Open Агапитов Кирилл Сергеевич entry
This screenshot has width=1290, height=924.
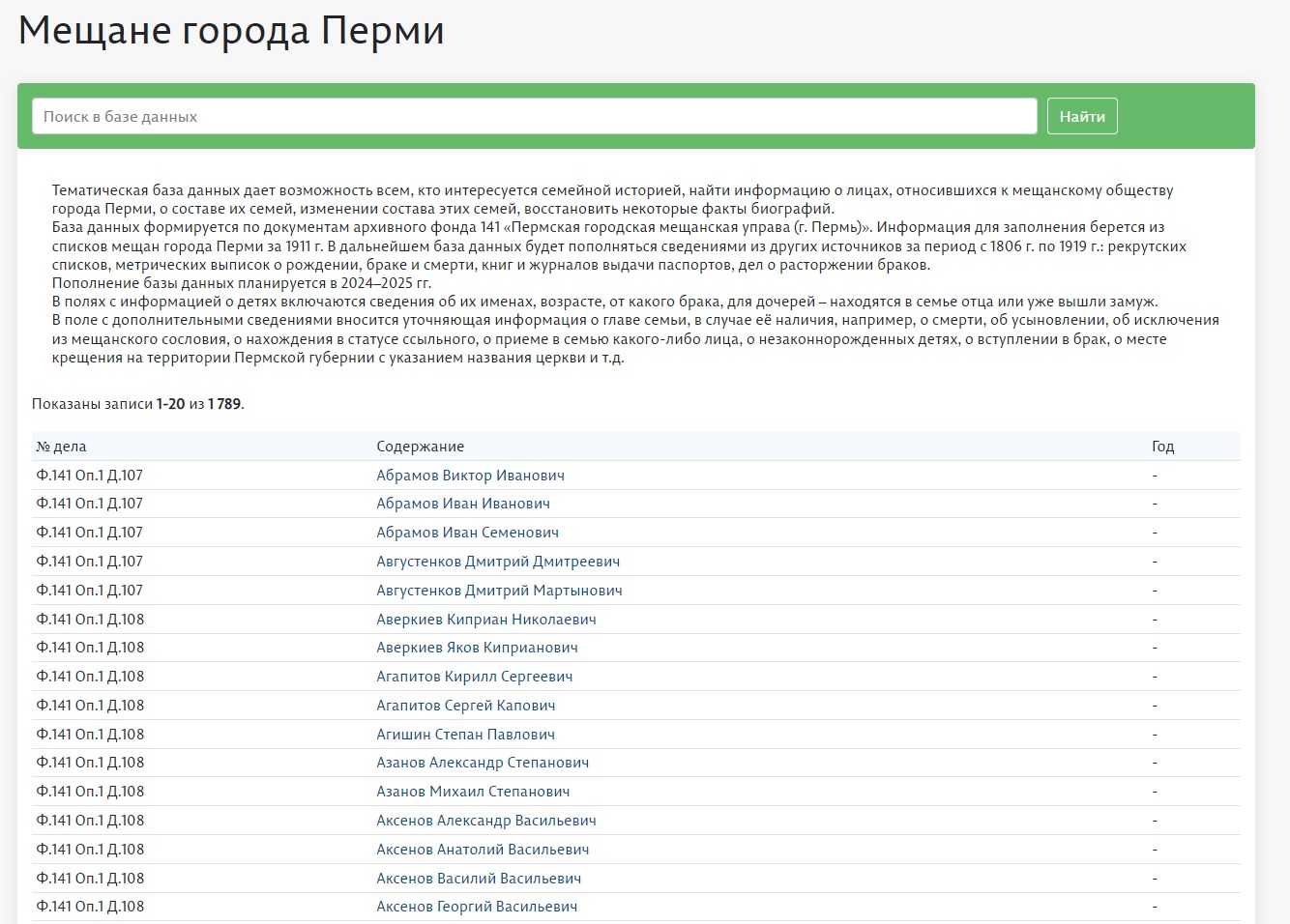(474, 677)
